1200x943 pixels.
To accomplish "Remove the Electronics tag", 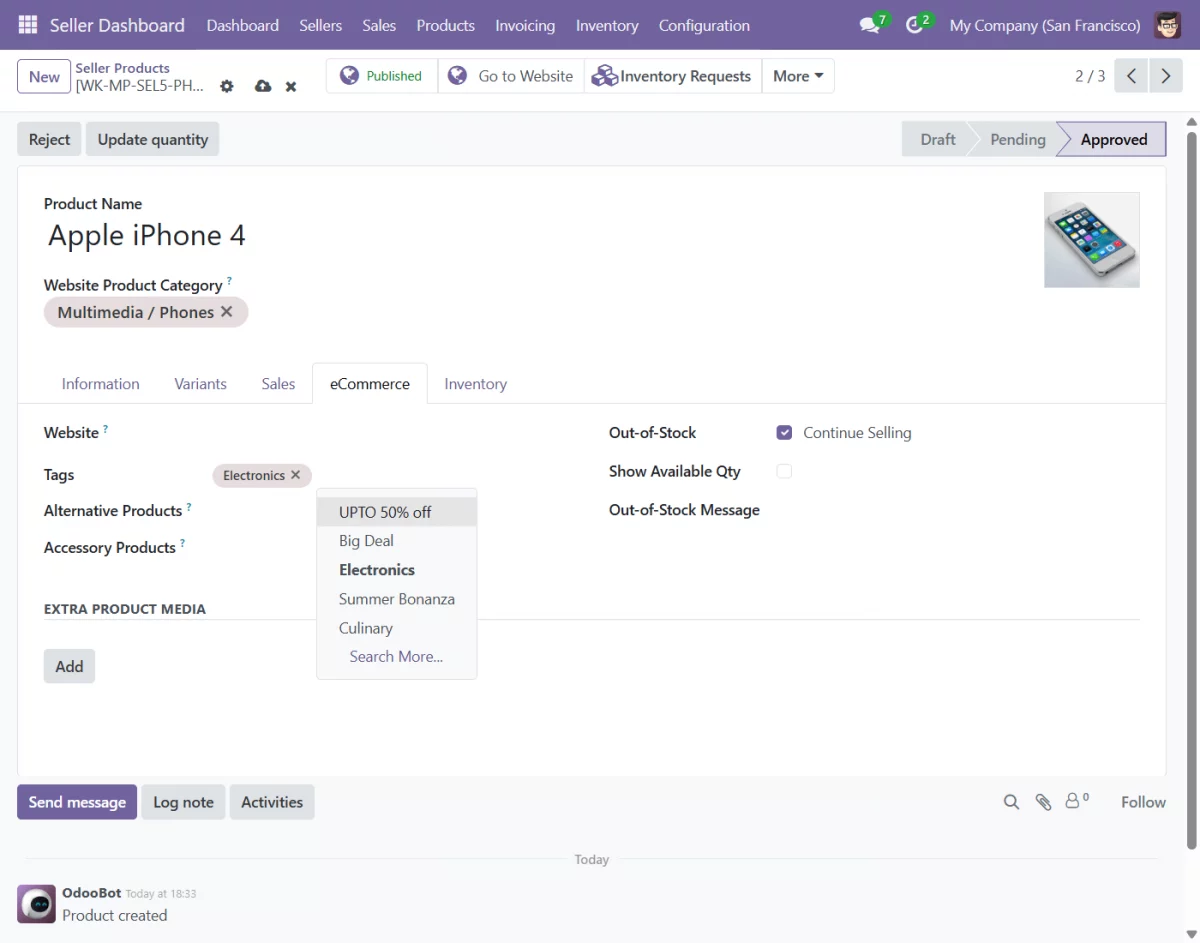I will pyautogui.click(x=295, y=475).
